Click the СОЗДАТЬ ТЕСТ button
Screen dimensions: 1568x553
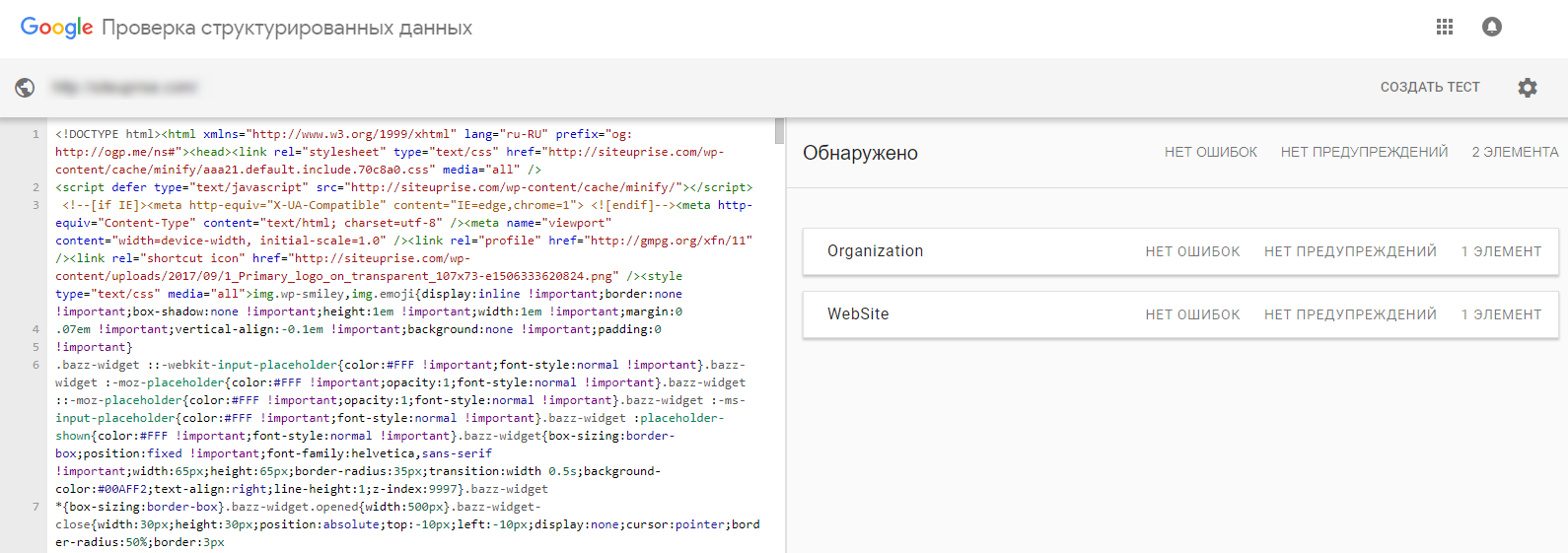[x=1430, y=88]
